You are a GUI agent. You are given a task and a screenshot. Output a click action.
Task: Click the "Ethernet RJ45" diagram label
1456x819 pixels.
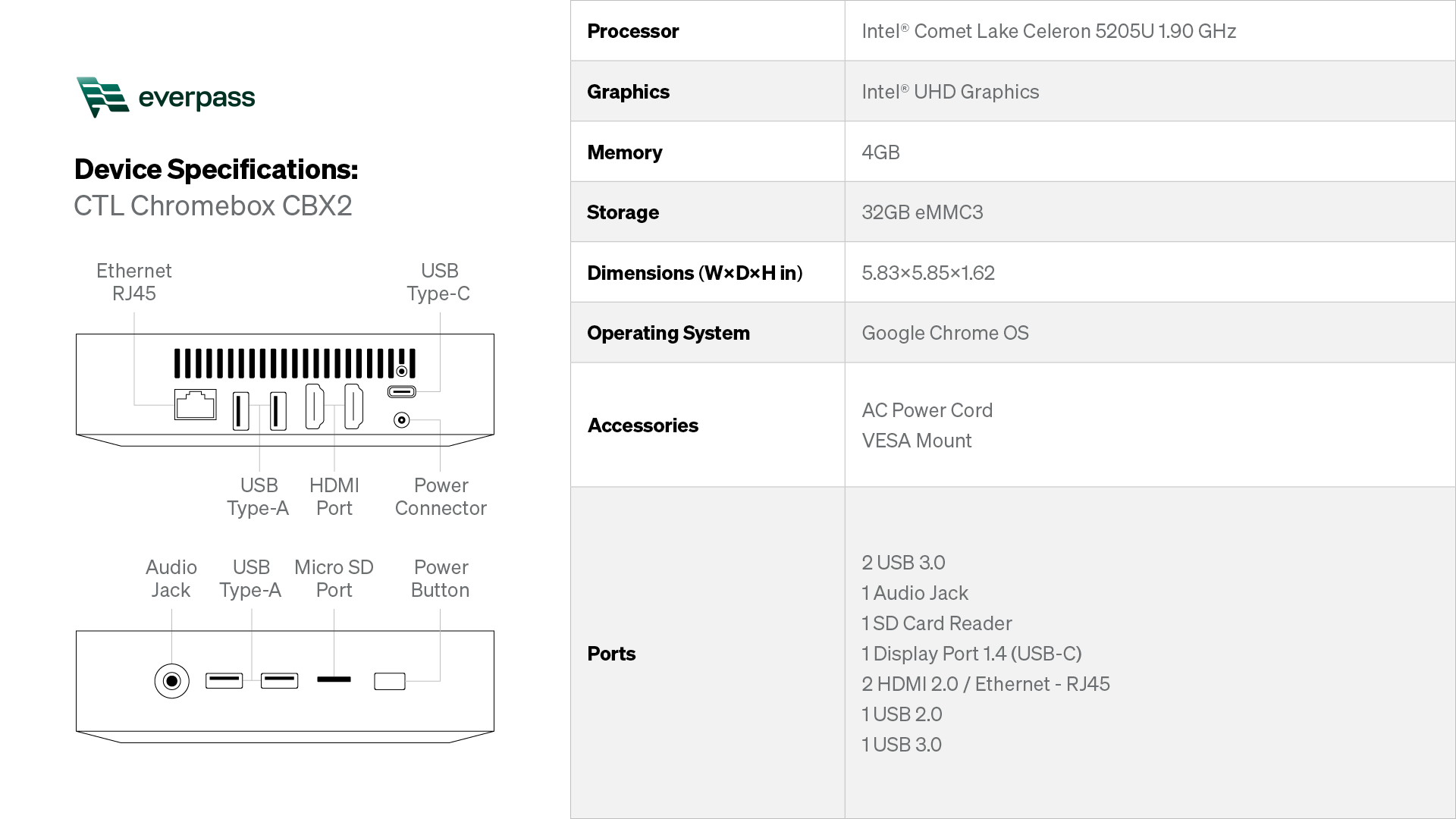pos(134,282)
